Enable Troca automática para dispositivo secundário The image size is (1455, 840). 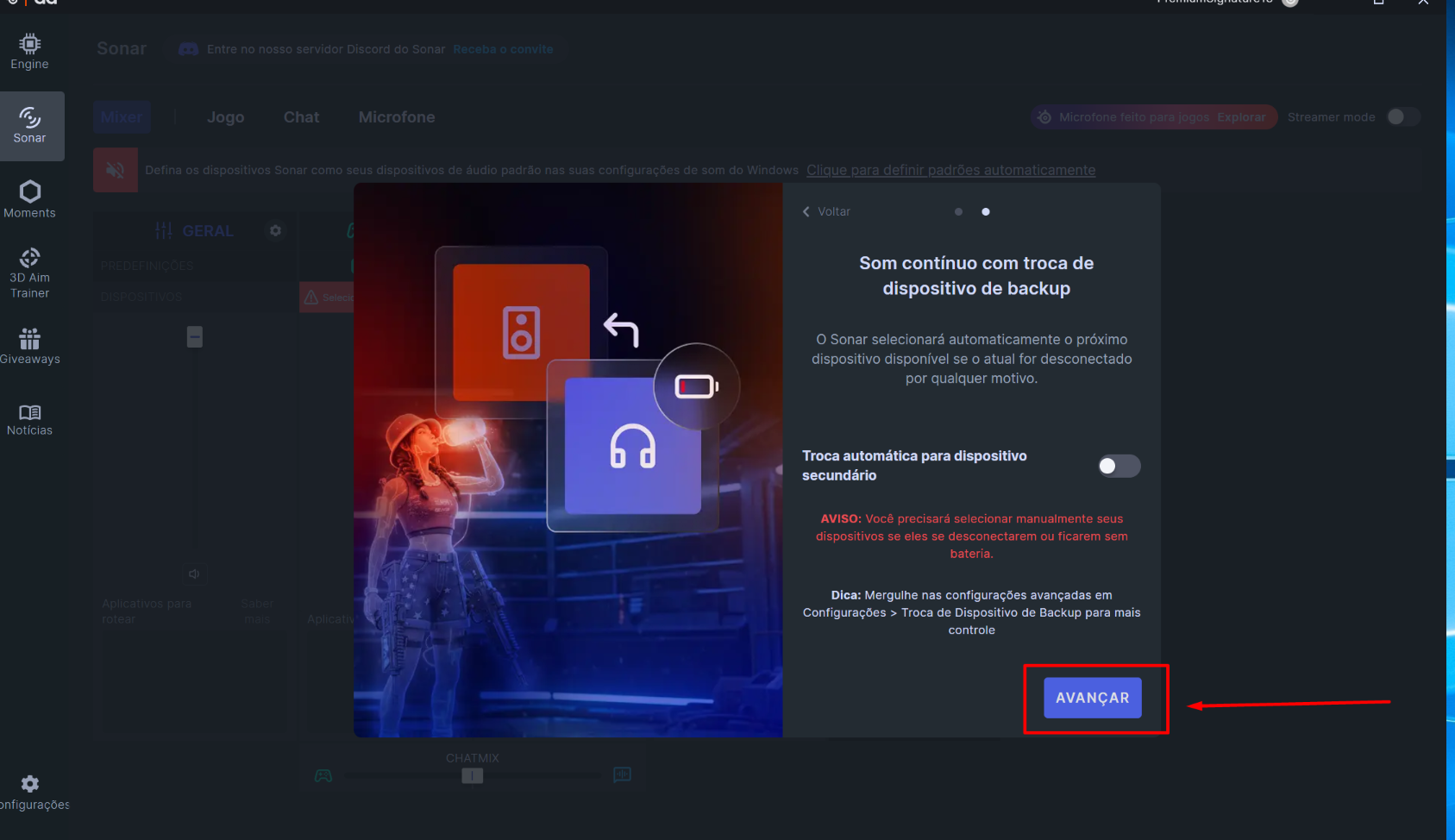click(1119, 466)
